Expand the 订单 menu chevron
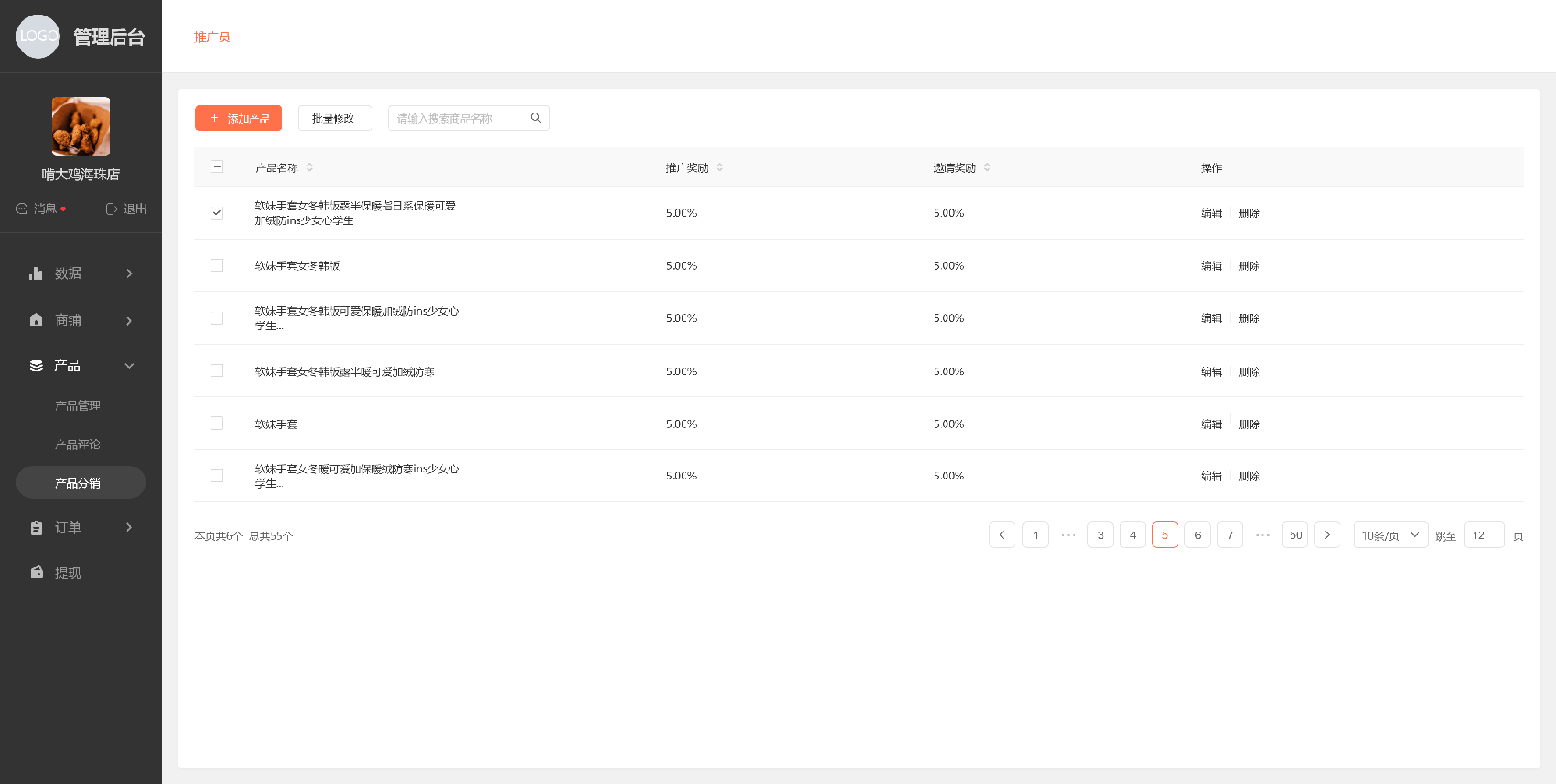This screenshot has height=784, width=1556. tap(129, 527)
